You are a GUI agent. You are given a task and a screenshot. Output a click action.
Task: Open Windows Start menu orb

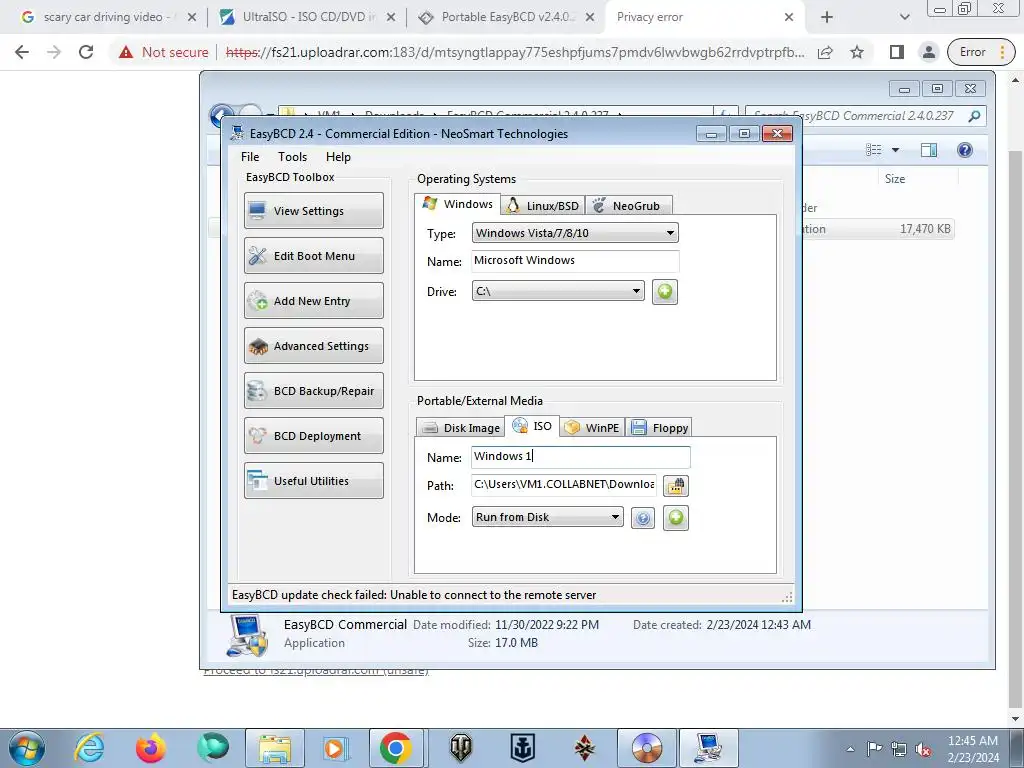point(27,748)
